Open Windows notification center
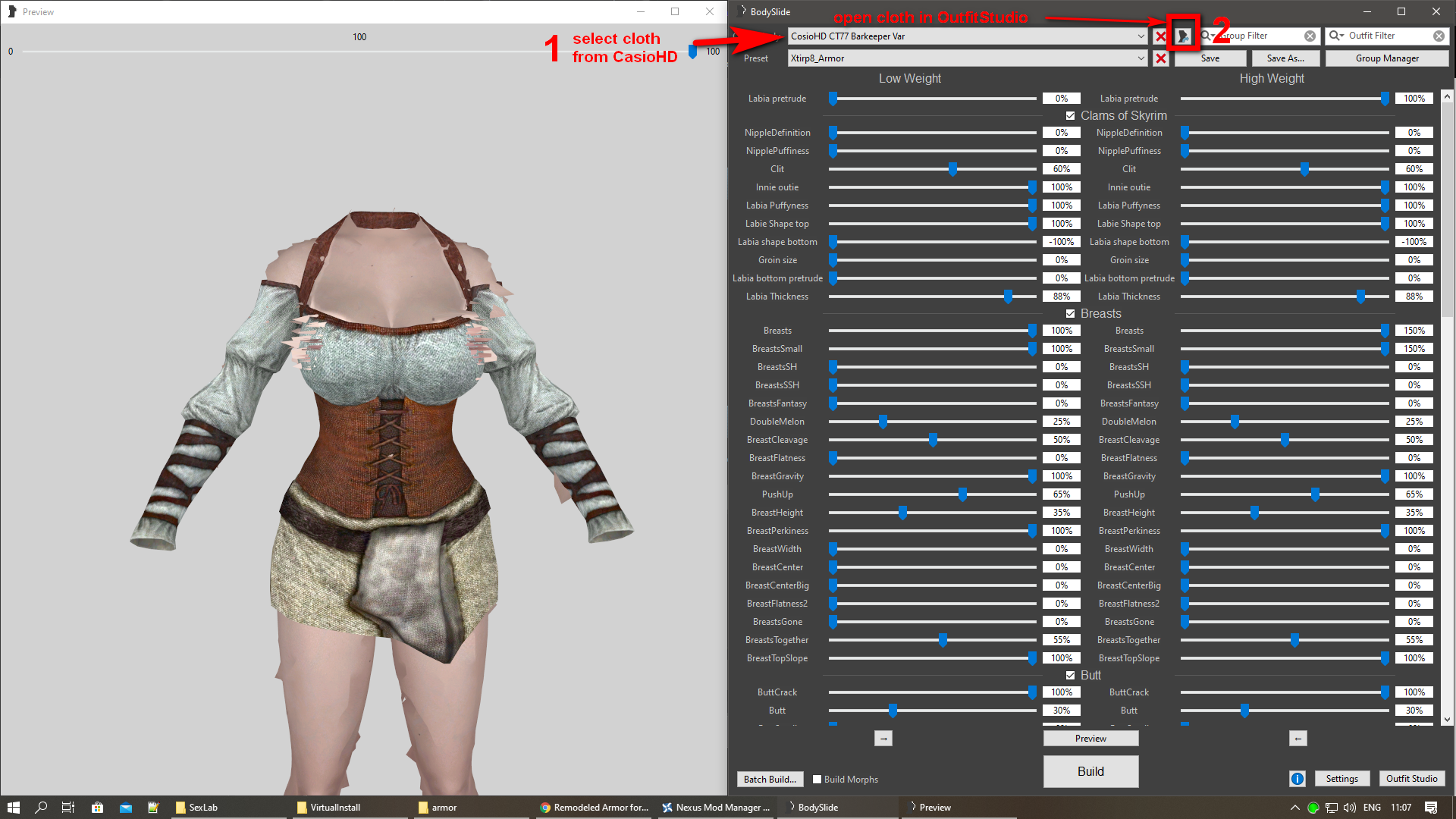The image size is (1456, 819). [1431, 808]
